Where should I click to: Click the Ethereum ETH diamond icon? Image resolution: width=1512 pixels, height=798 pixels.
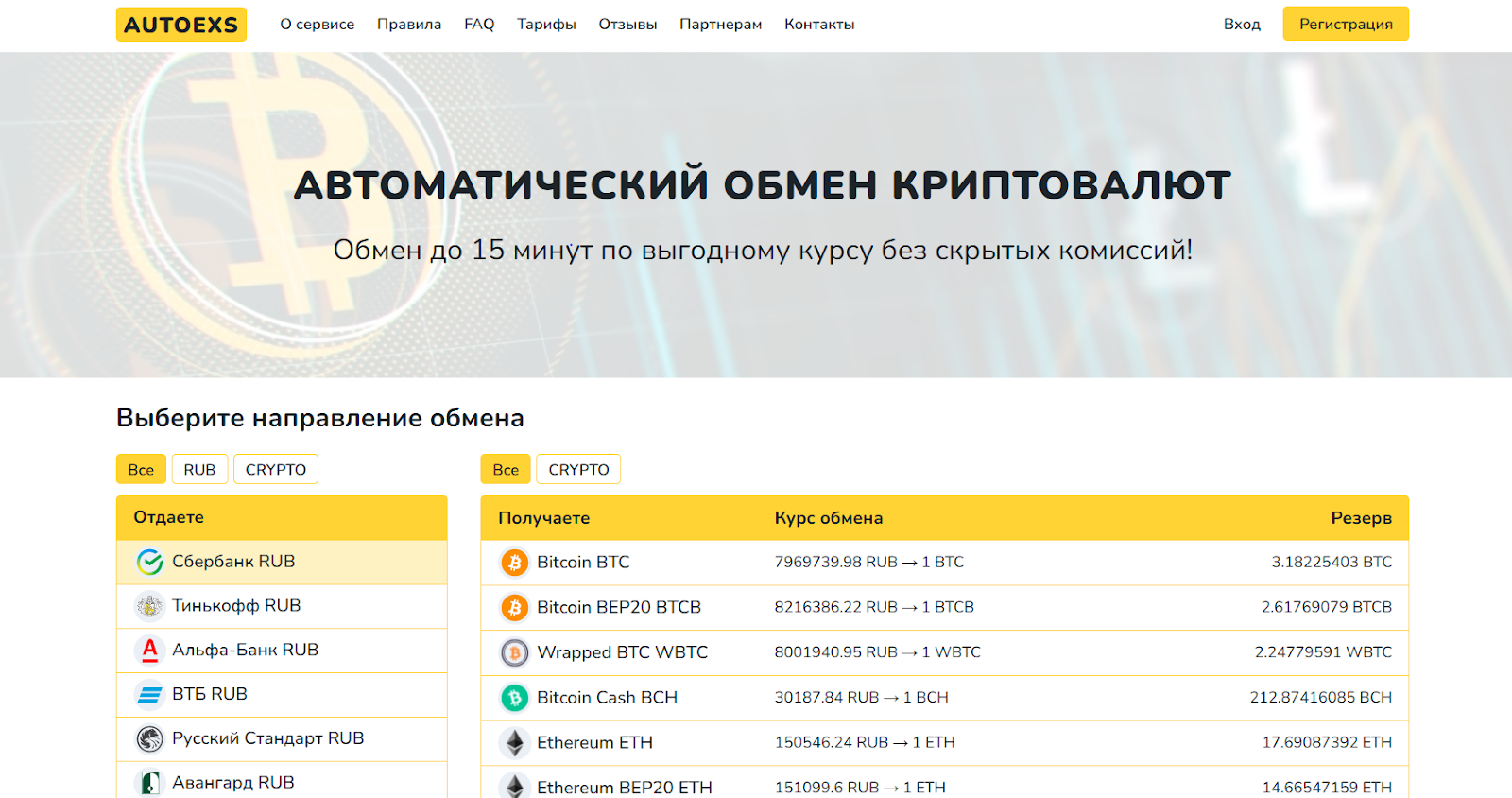click(x=514, y=742)
